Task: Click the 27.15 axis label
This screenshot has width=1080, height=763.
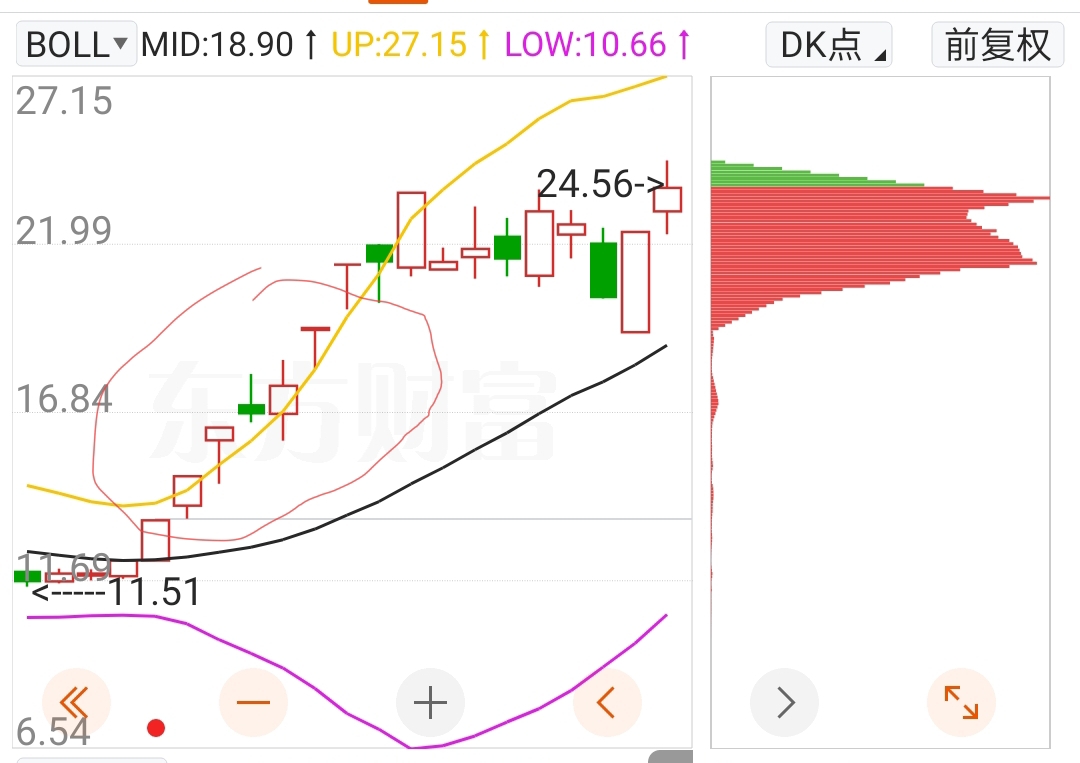Action: click(64, 101)
